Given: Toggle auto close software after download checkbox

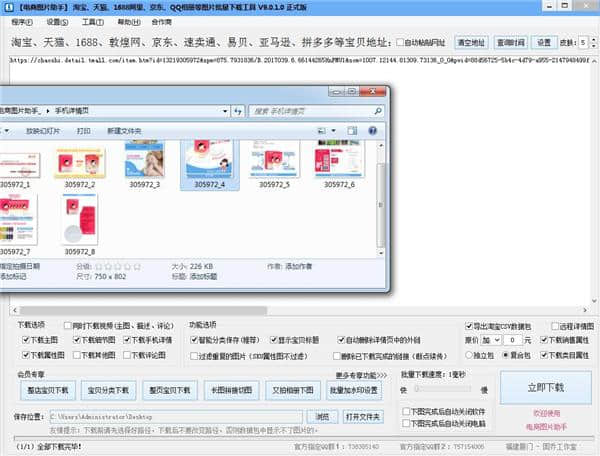Looking at the screenshot, I should pyautogui.click(x=406, y=412).
